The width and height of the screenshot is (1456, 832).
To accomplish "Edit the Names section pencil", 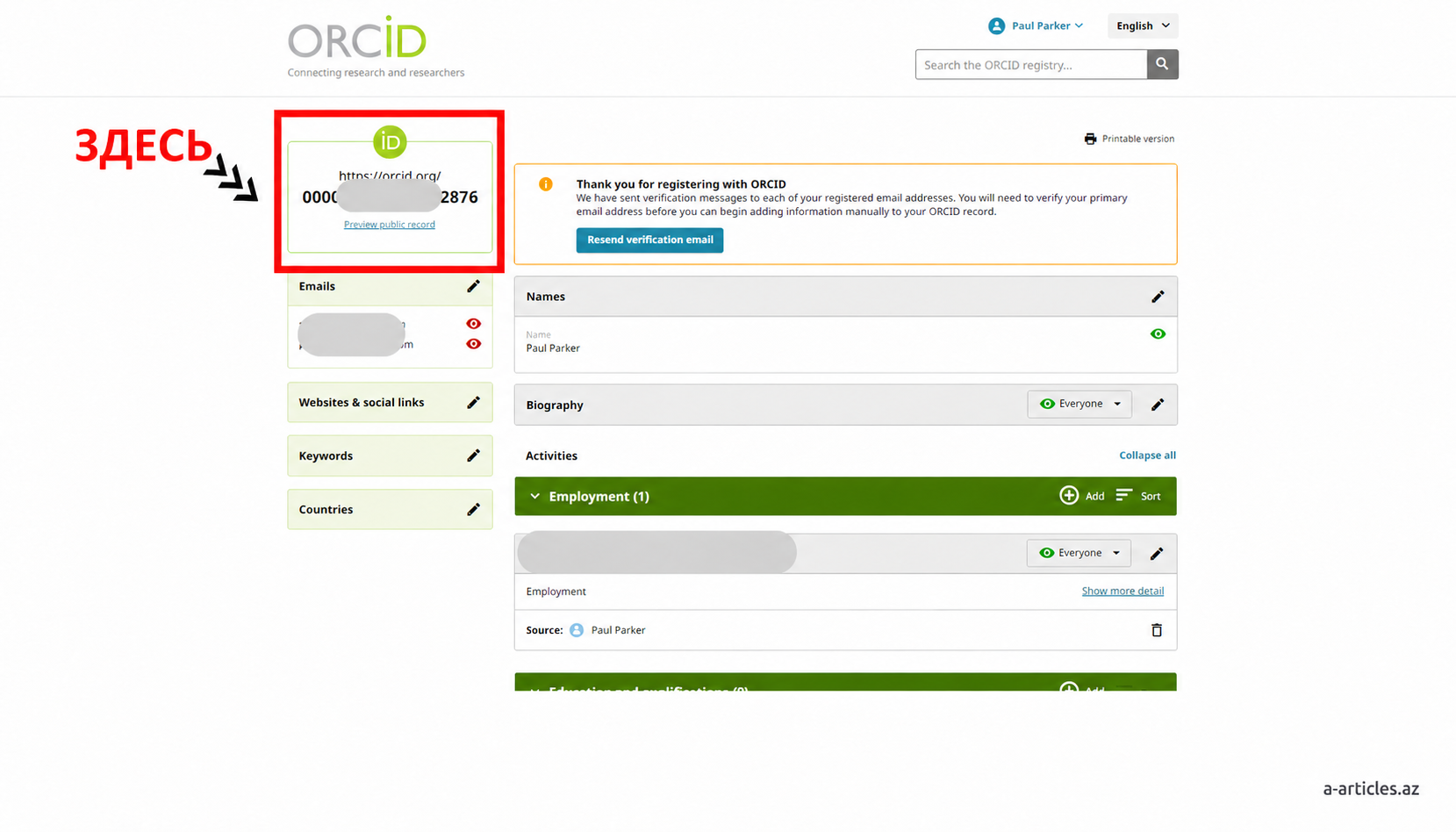I will tap(1158, 297).
